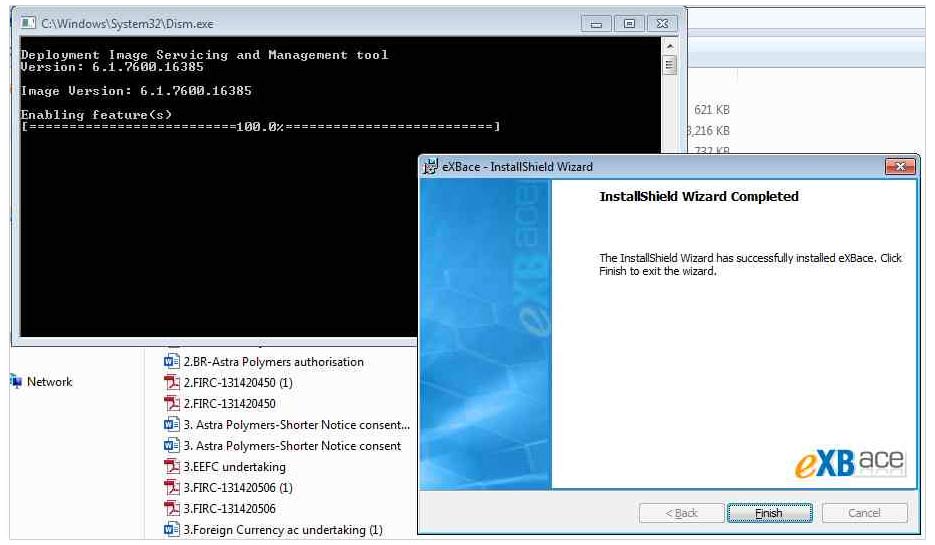
Task: Click PDF icon of 2.FIRC-131420450 (1)
Action: (172, 382)
